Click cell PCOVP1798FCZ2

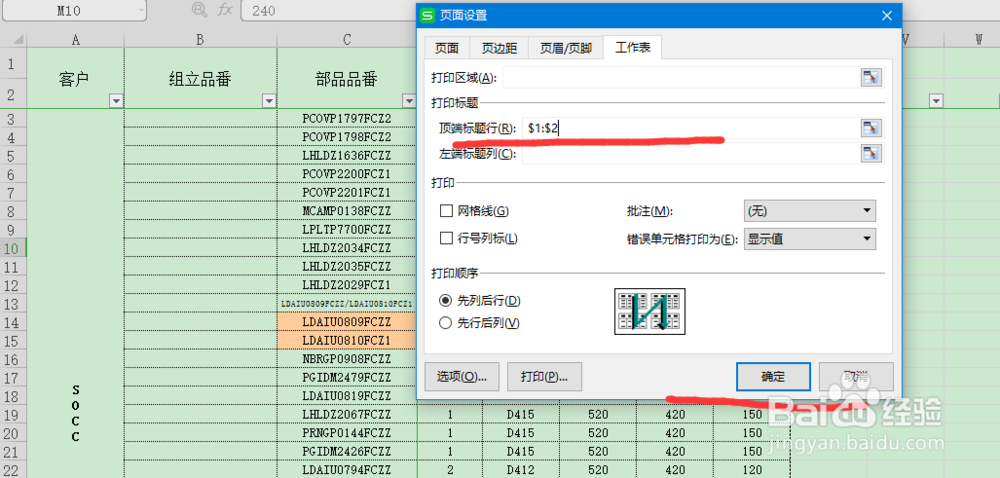(x=347, y=137)
